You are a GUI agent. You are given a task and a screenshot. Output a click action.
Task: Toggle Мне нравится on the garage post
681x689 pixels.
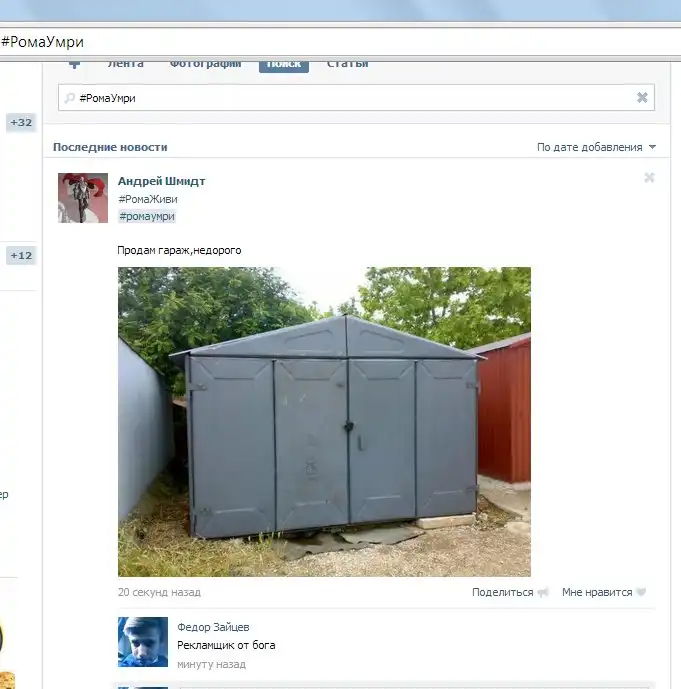pyautogui.click(x=597, y=593)
